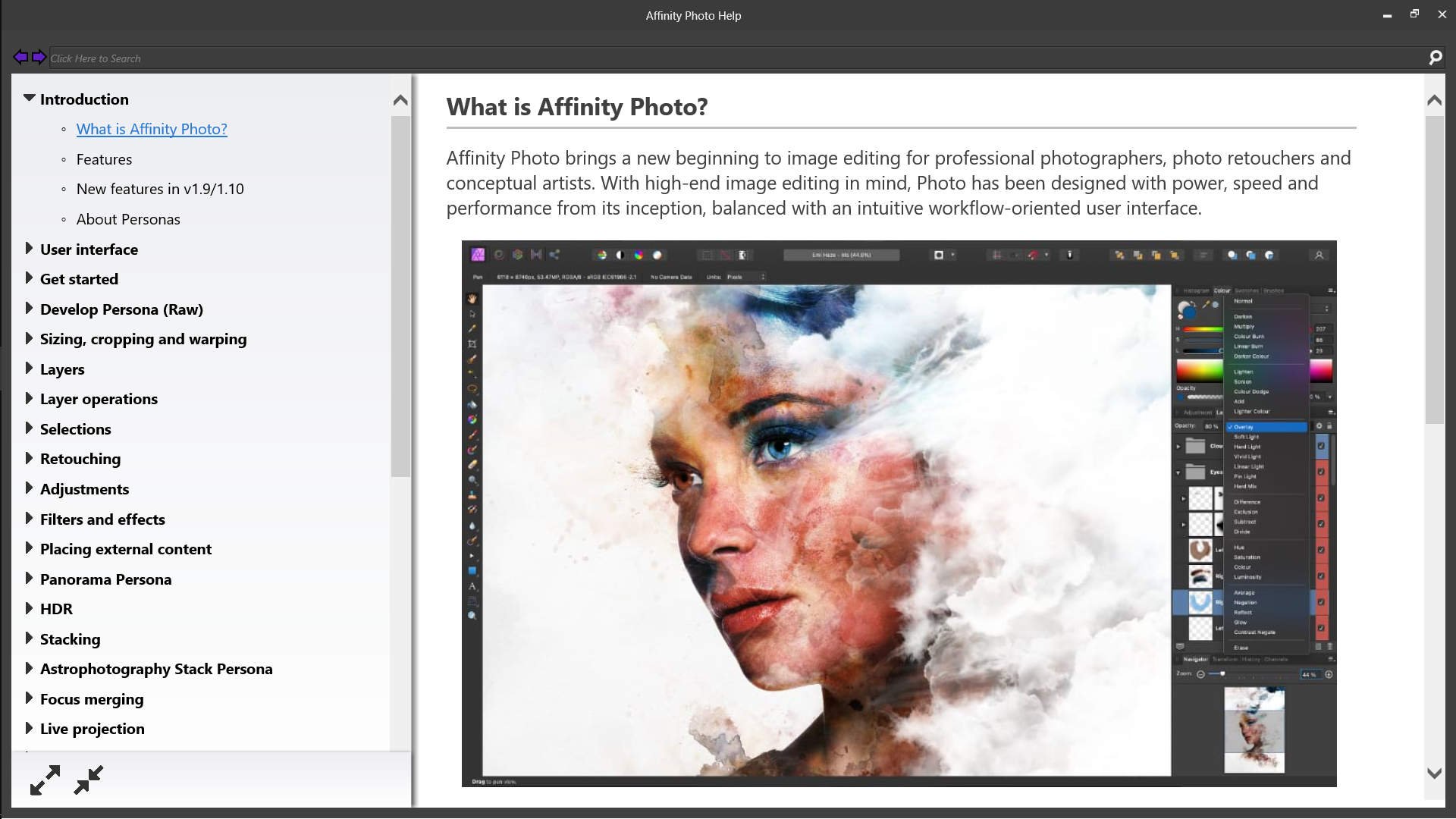1456x819 pixels.
Task: Expand all topics using the outward arrows icon
Action: pos(45,780)
